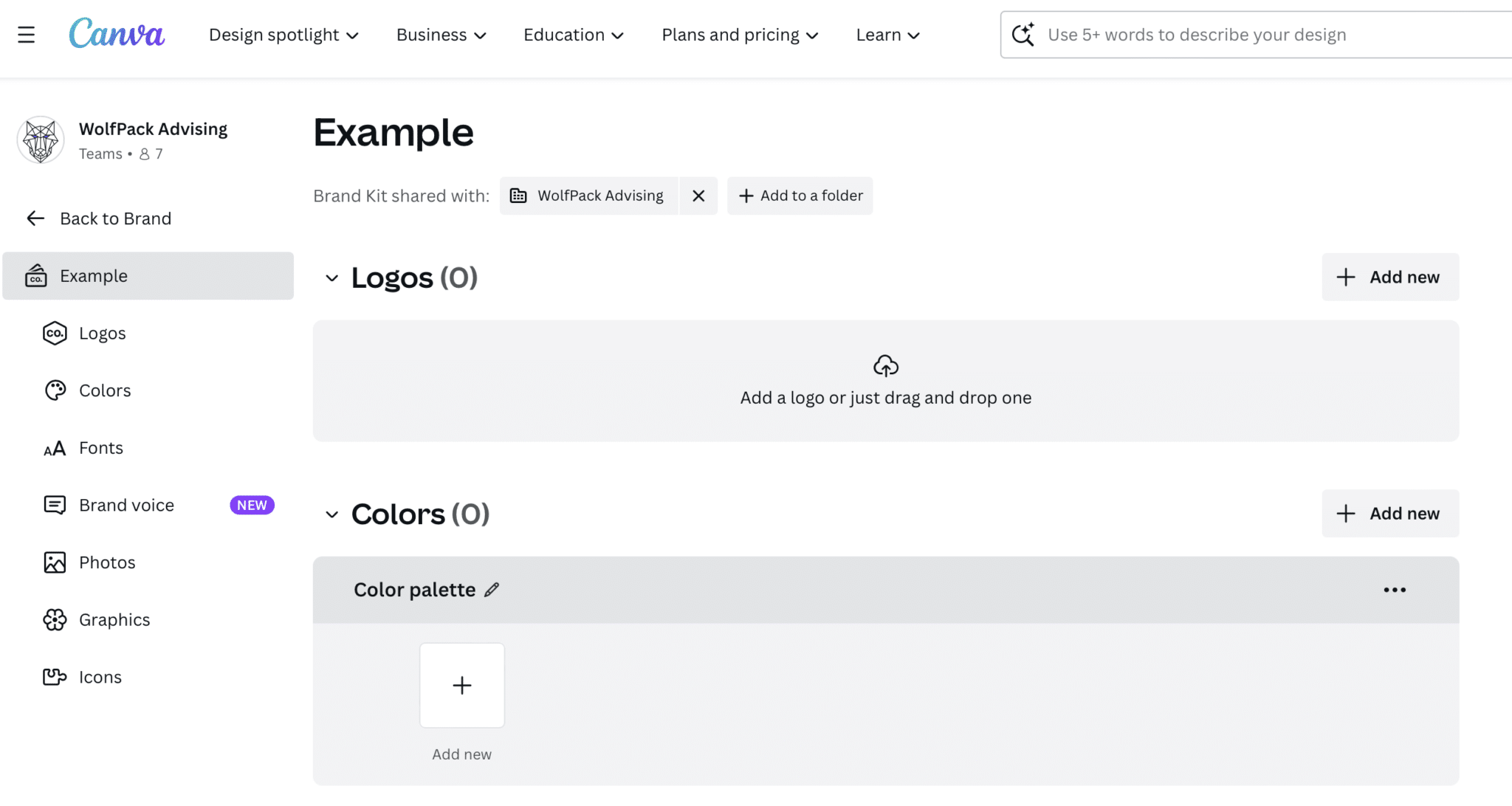Click the color palette add new swatch

tap(461, 685)
